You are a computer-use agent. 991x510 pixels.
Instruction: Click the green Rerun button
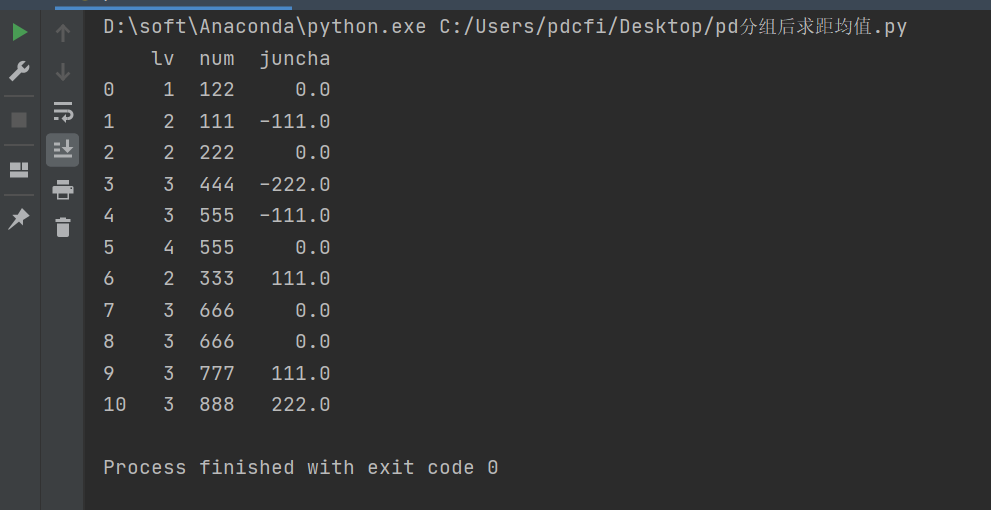click(x=19, y=33)
